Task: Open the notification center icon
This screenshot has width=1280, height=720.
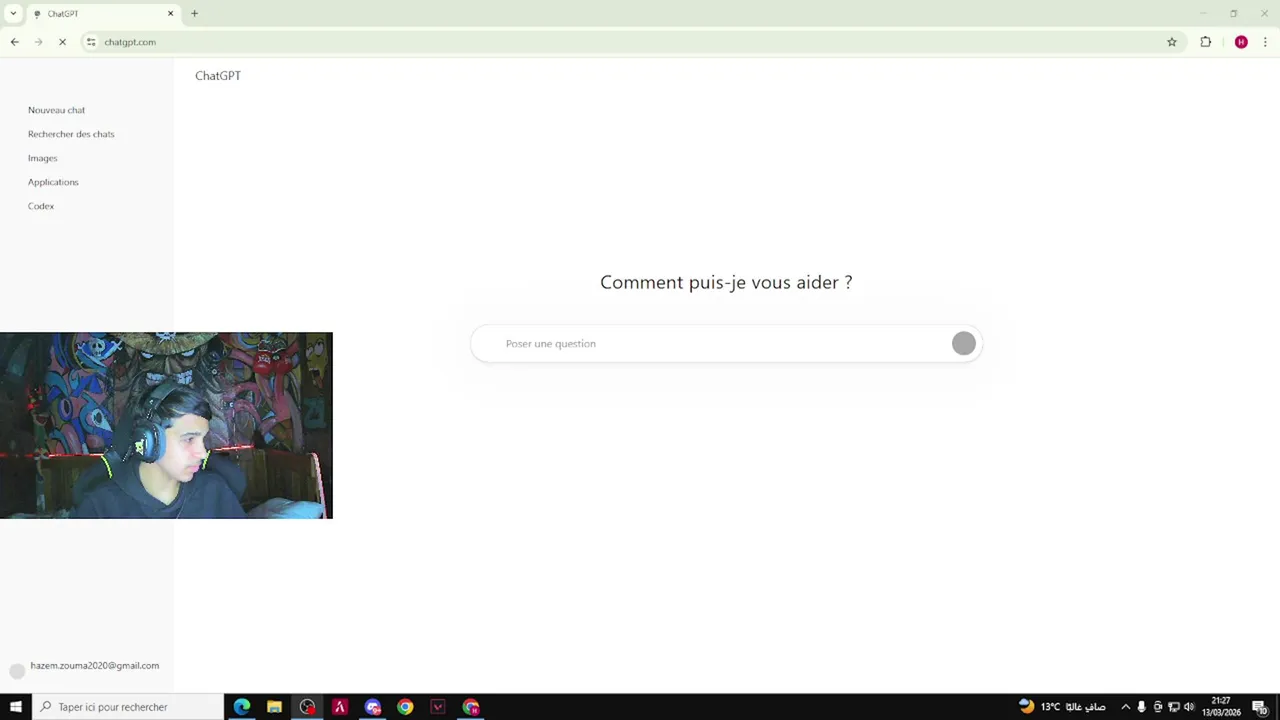Action: (x=1260, y=707)
